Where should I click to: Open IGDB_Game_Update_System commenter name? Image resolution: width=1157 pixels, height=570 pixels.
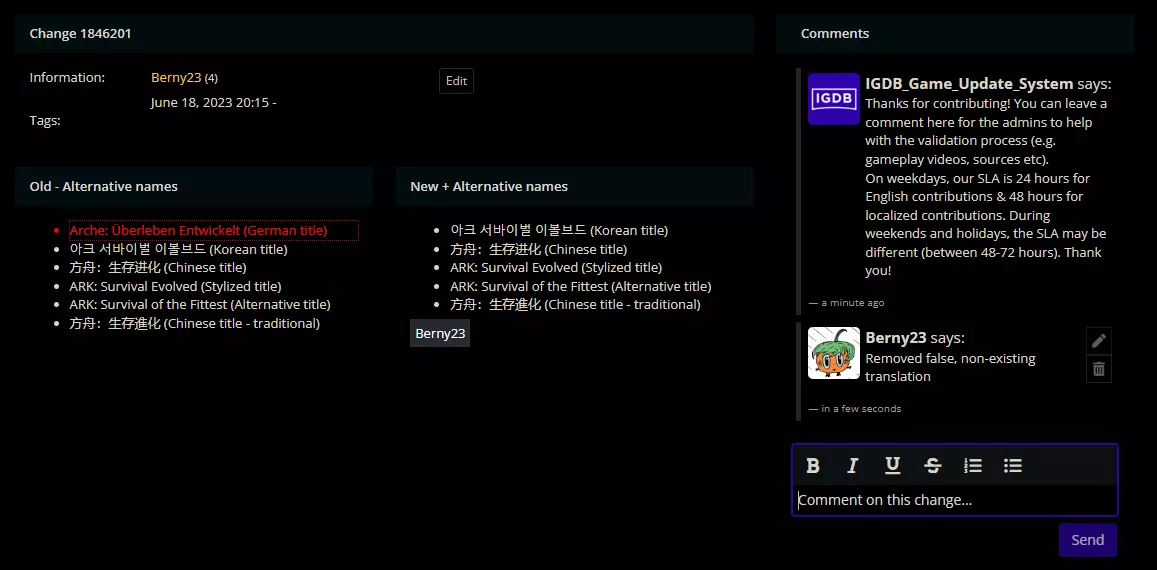[969, 83]
